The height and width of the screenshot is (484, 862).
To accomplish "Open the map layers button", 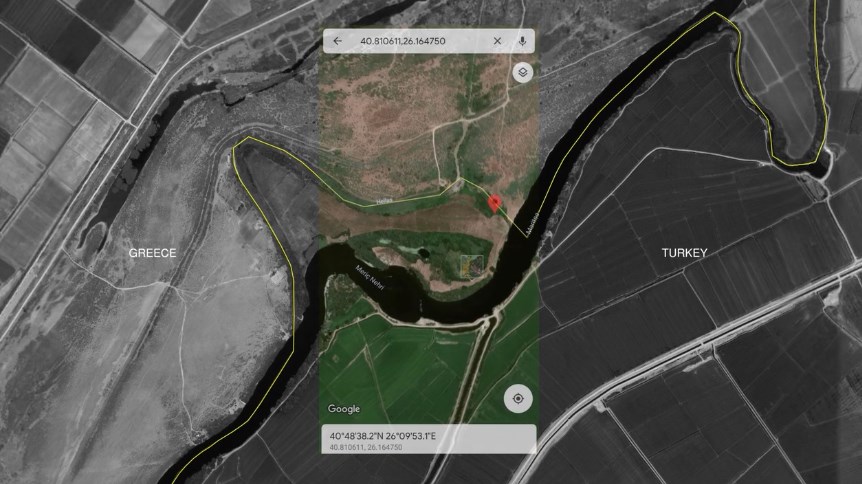I will (523, 73).
